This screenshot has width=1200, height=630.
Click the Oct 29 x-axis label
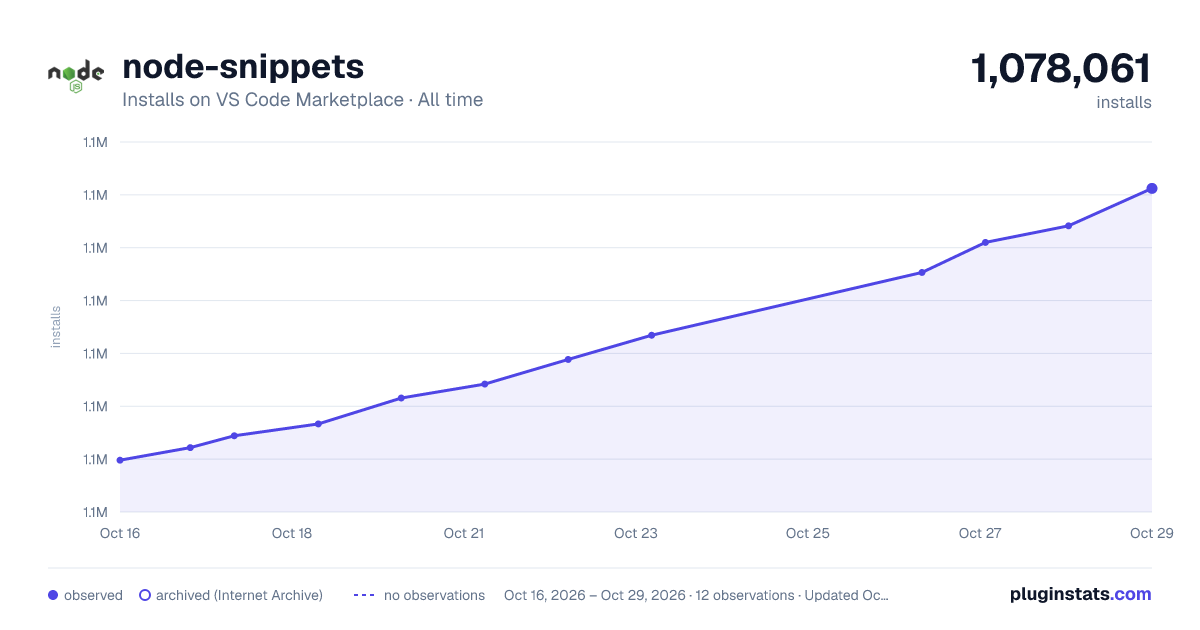click(x=1150, y=533)
